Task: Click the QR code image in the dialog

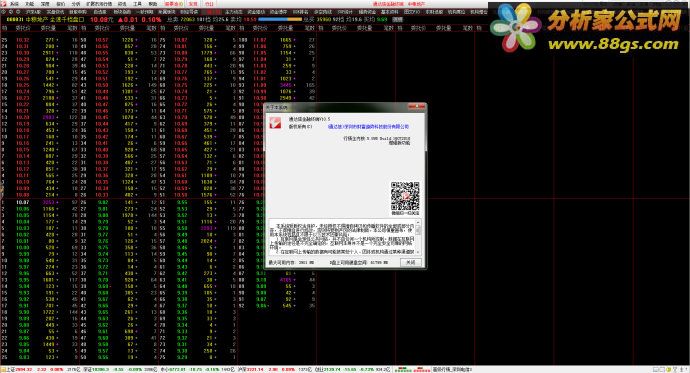Action: coord(405,196)
